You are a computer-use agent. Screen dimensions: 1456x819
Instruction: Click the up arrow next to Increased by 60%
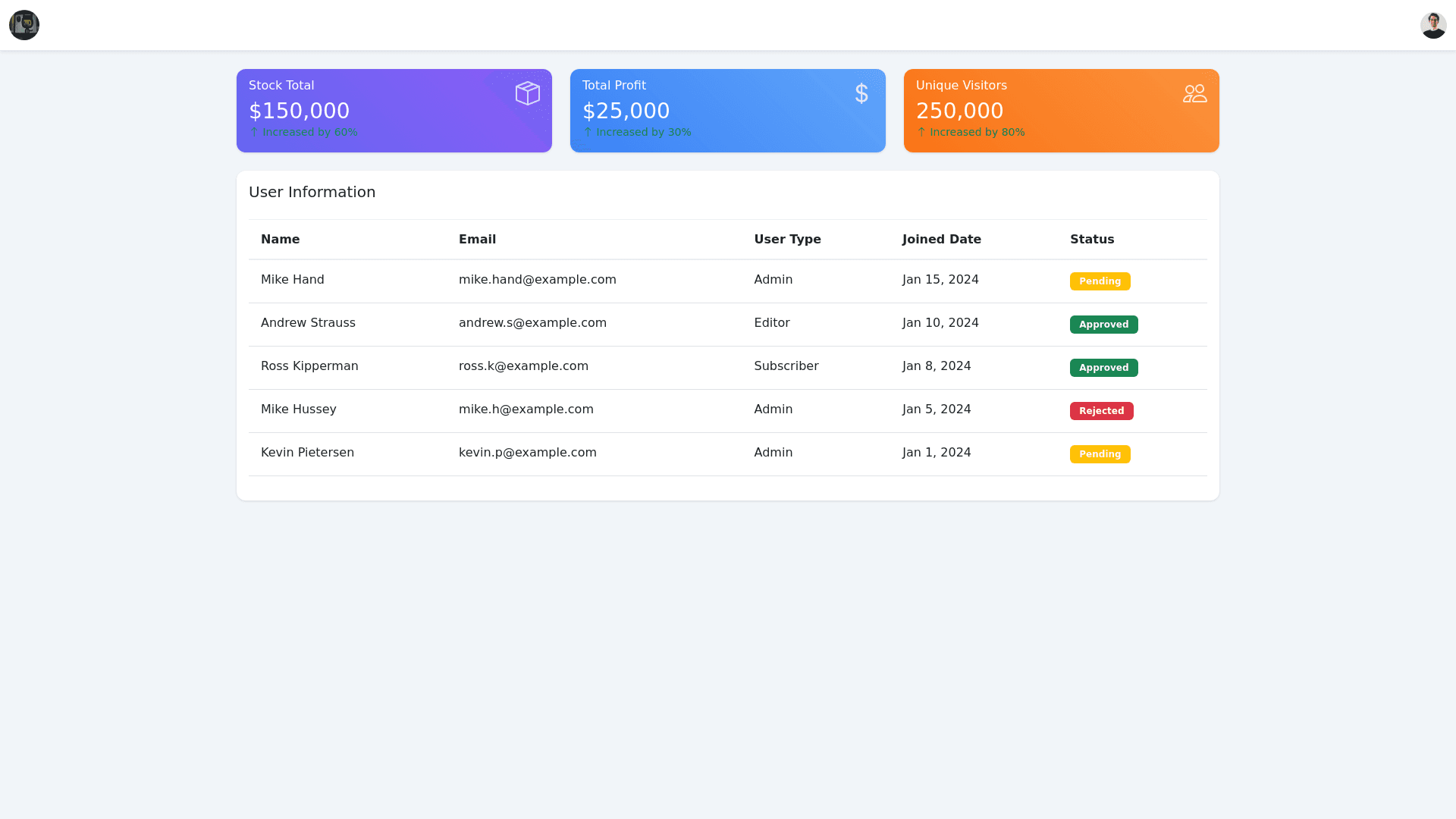[255, 132]
